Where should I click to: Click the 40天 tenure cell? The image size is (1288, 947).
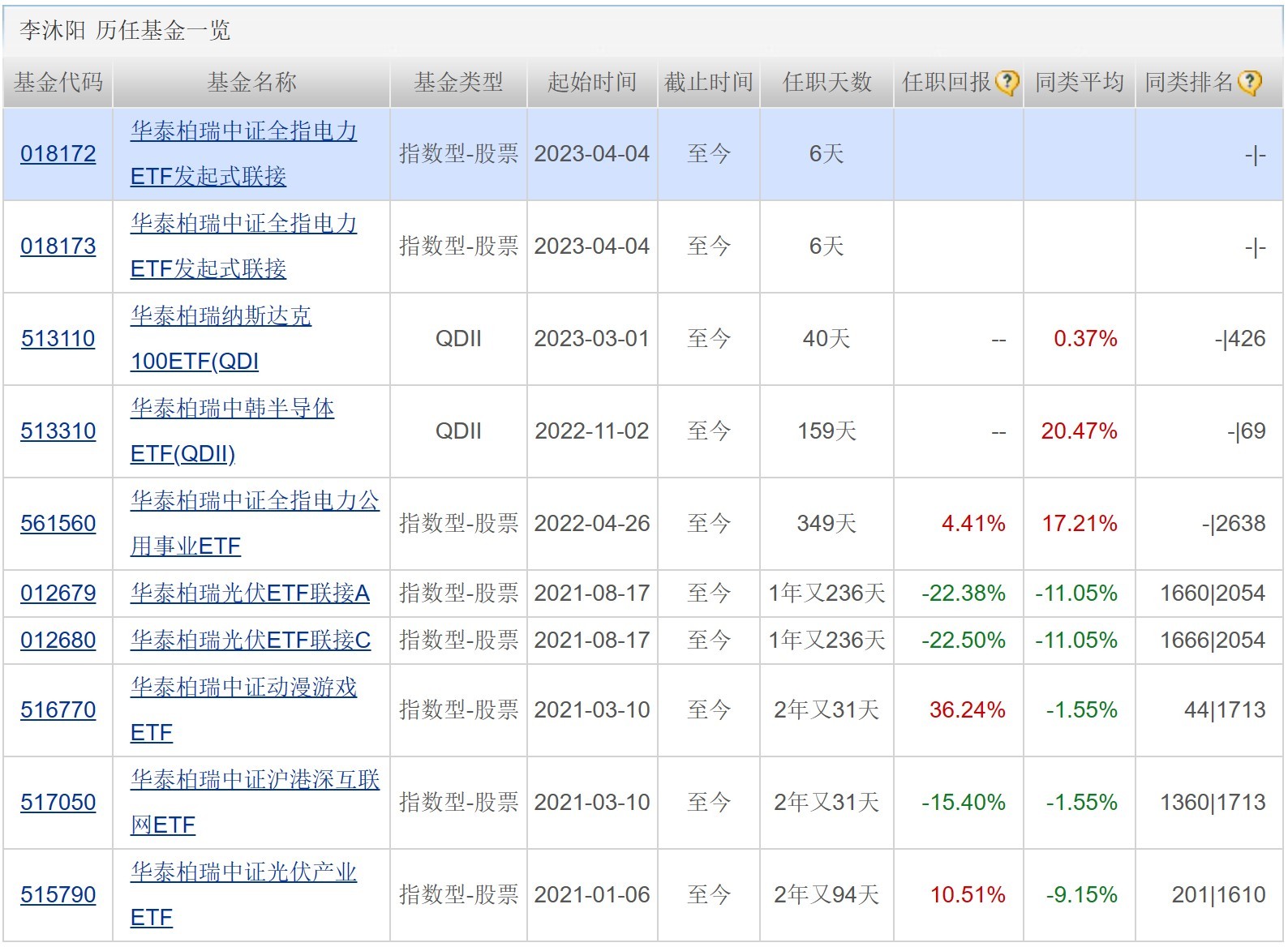(x=826, y=339)
